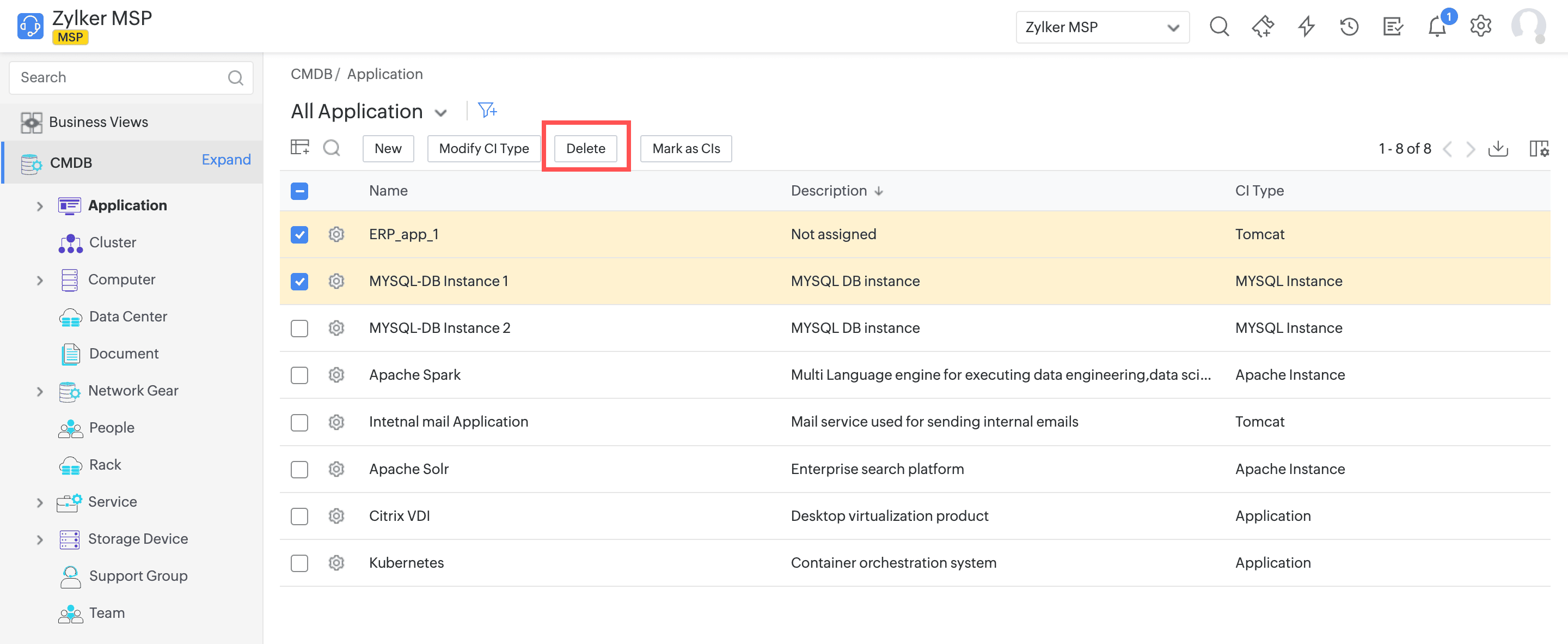The height and width of the screenshot is (644, 1568).
Task: Select Support Group in the sidebar
Action: (x=138, y=576)
